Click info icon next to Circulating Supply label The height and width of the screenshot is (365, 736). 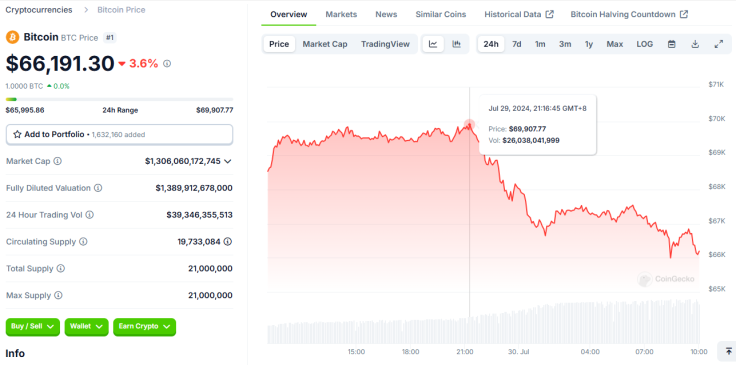pos(83,242)
